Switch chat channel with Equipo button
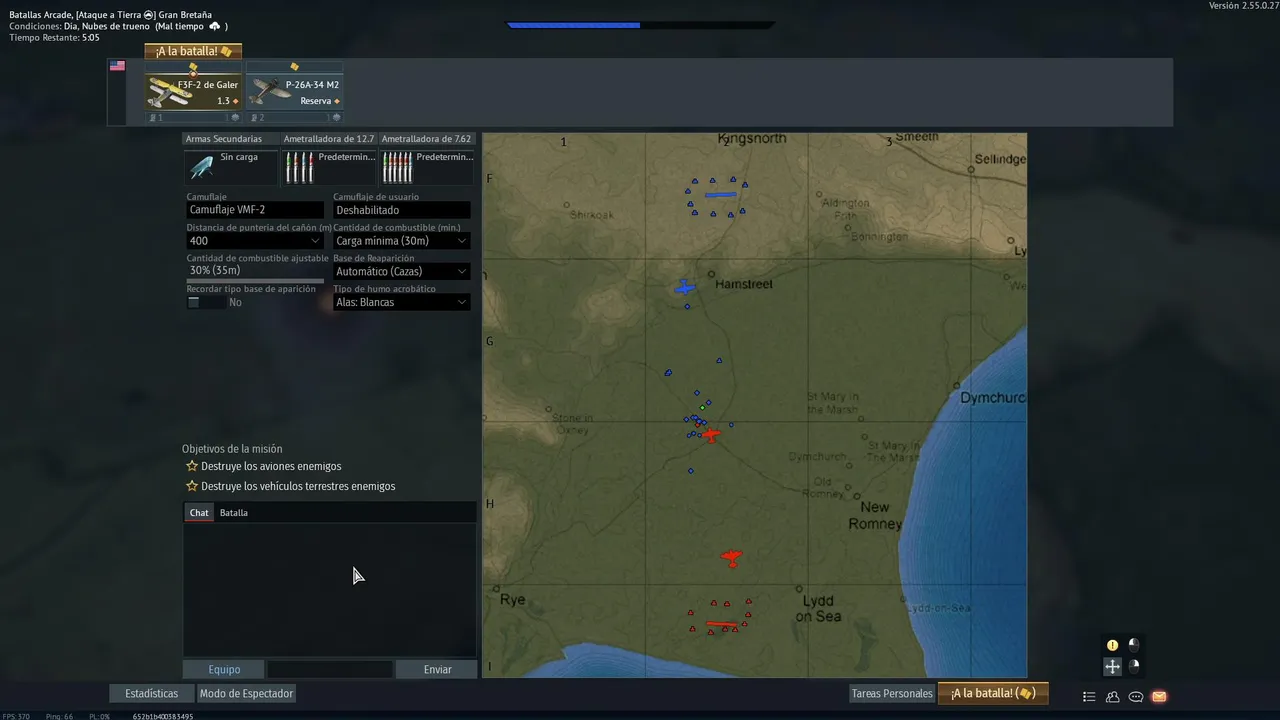The width and height of the screenshot is (1280, 720). pyautogui.click(x=224, y=669)
